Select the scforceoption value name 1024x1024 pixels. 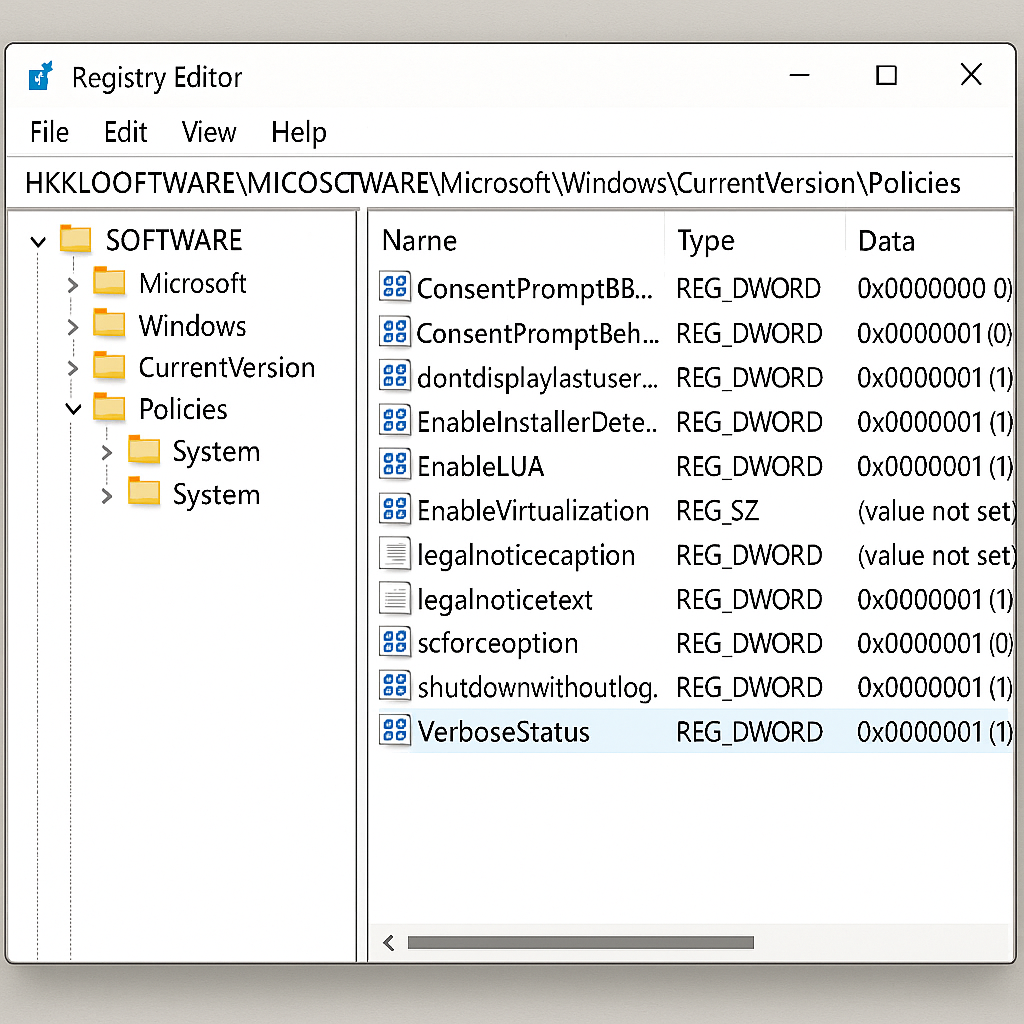[x=498, y=644]
